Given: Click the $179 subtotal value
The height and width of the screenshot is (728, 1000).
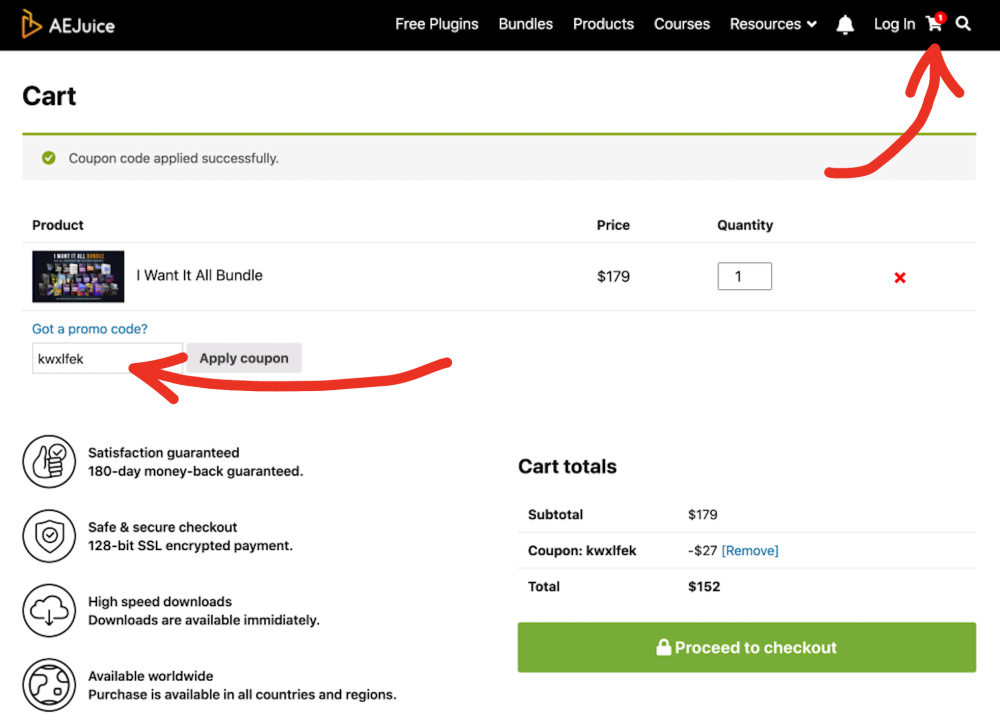Looking at the screenshot, I should pyautogui.click(x=702, y=514).
